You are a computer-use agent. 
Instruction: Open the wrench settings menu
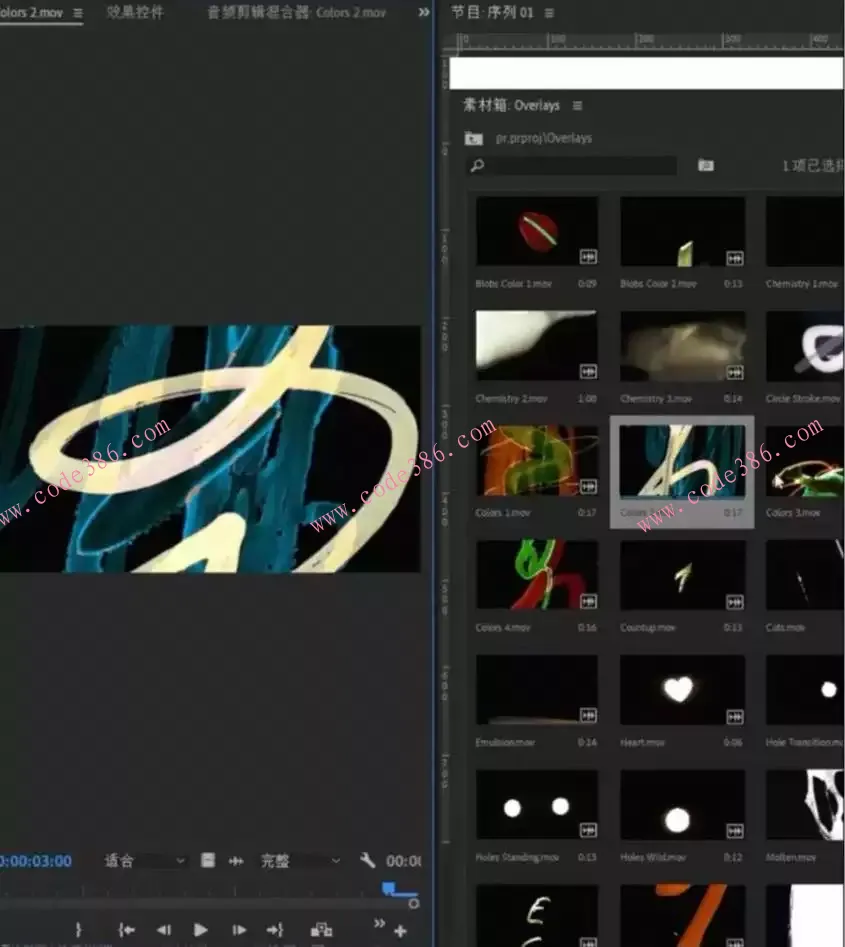pyautogui.click(x=367, y=861)
